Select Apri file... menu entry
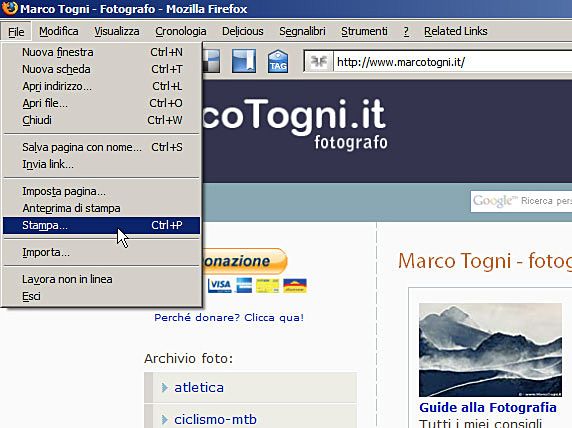This screenshot has width=572, height=428. (x=101, y=103)
